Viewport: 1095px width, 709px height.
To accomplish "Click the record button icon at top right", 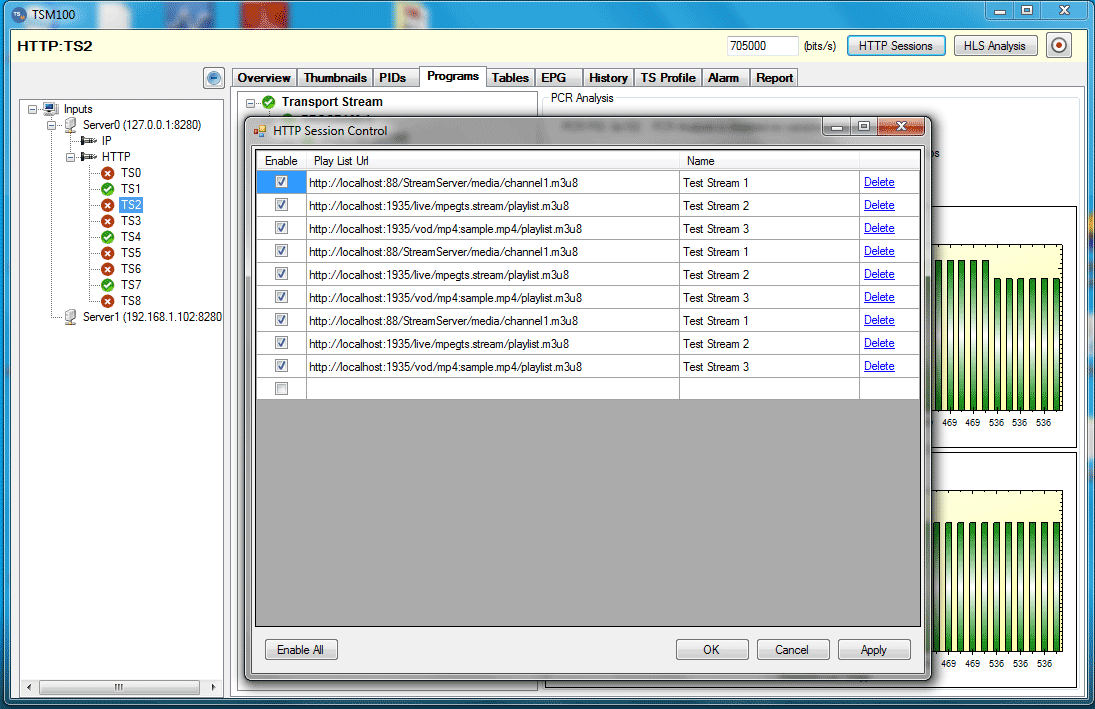I will click(1059, 45).
